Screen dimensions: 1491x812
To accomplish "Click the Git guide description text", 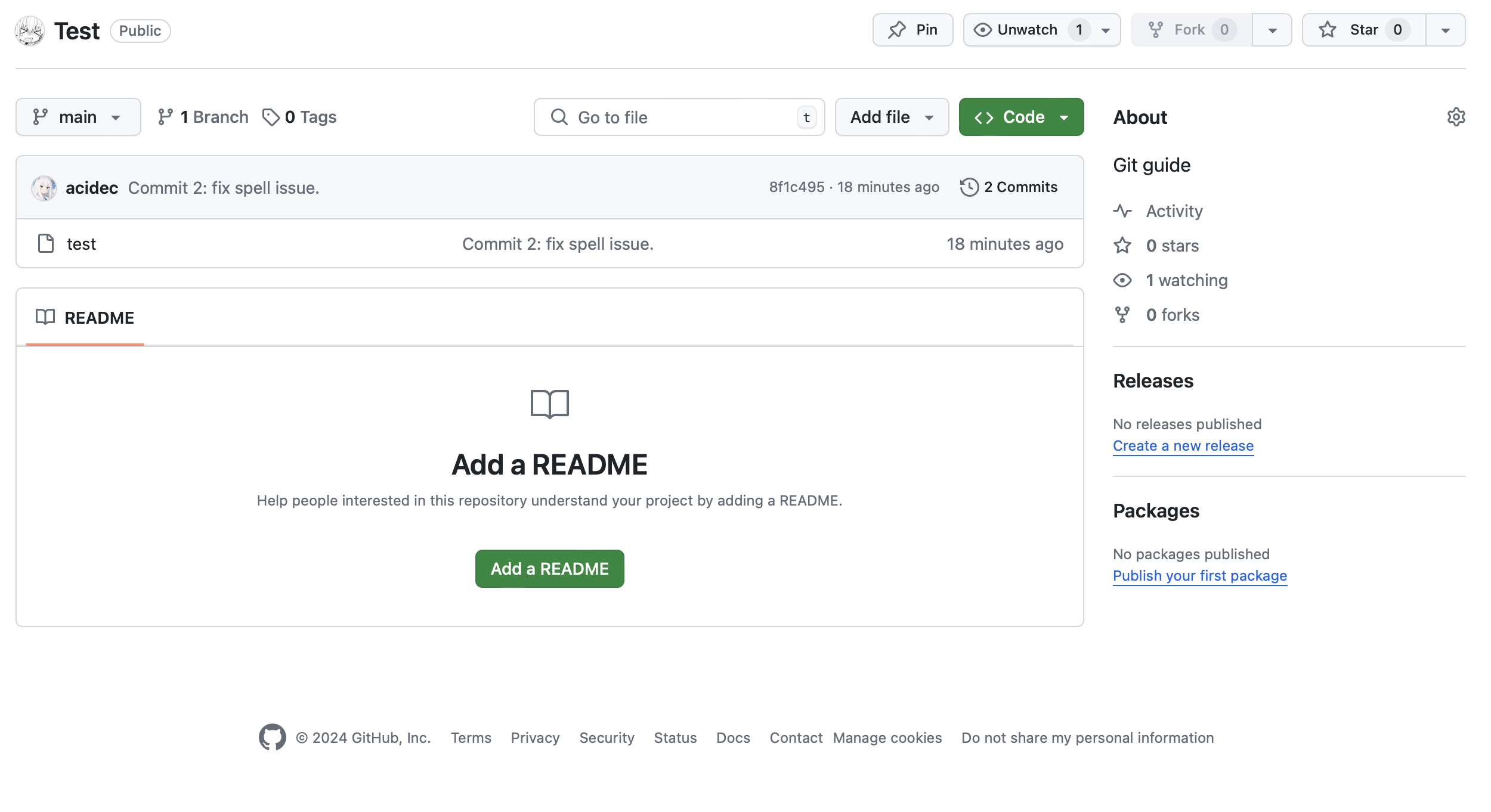I will click(x=1152, y=165).
